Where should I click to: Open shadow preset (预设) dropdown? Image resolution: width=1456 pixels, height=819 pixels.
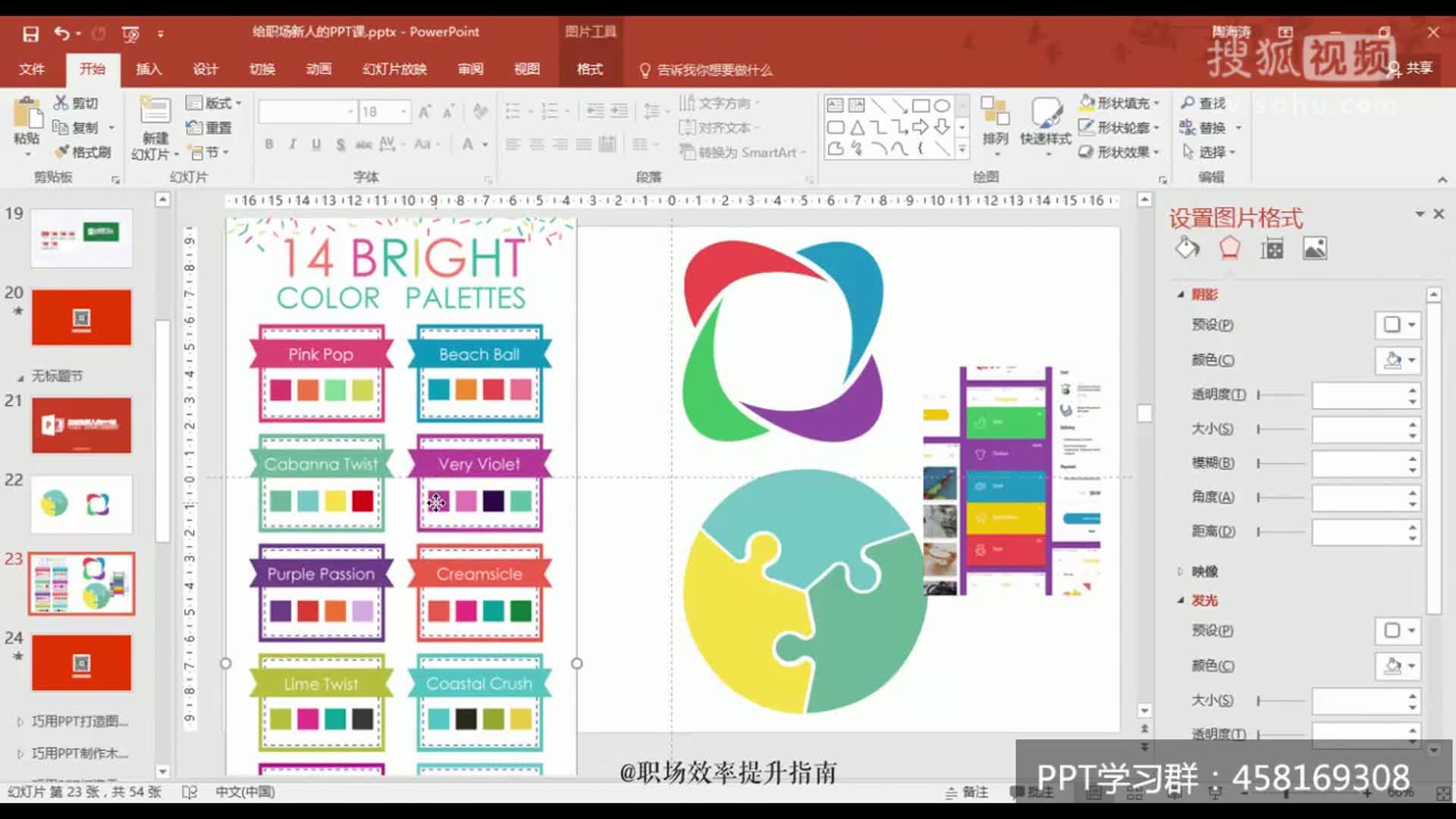pyautogui.click(x=1398, y=325)
